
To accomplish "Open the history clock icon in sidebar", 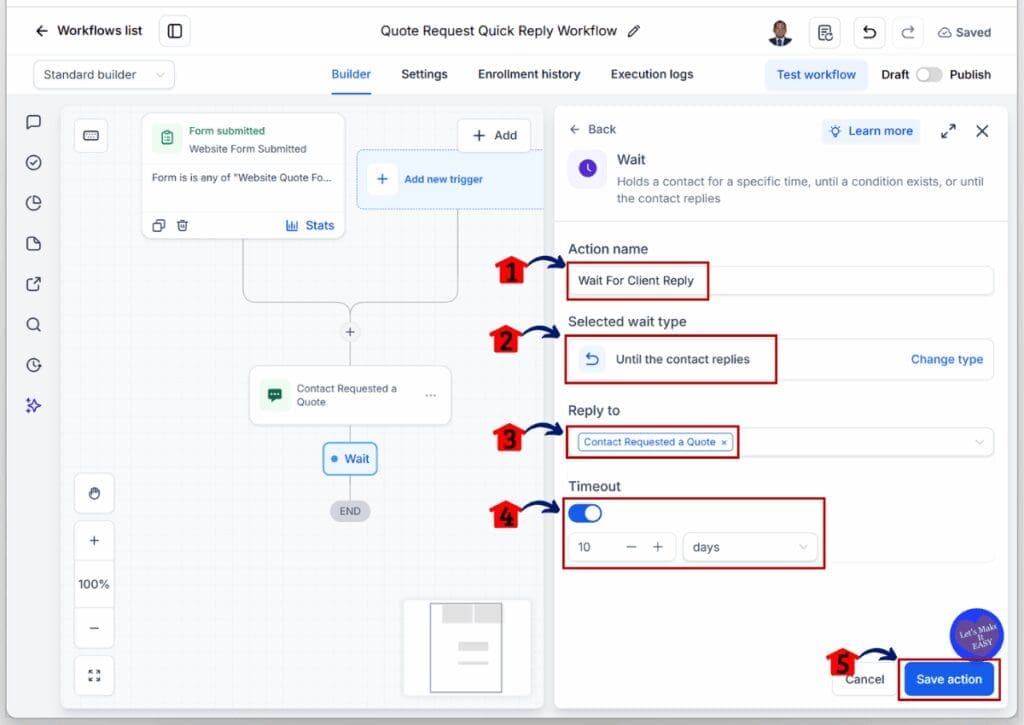I will (33, 365).
